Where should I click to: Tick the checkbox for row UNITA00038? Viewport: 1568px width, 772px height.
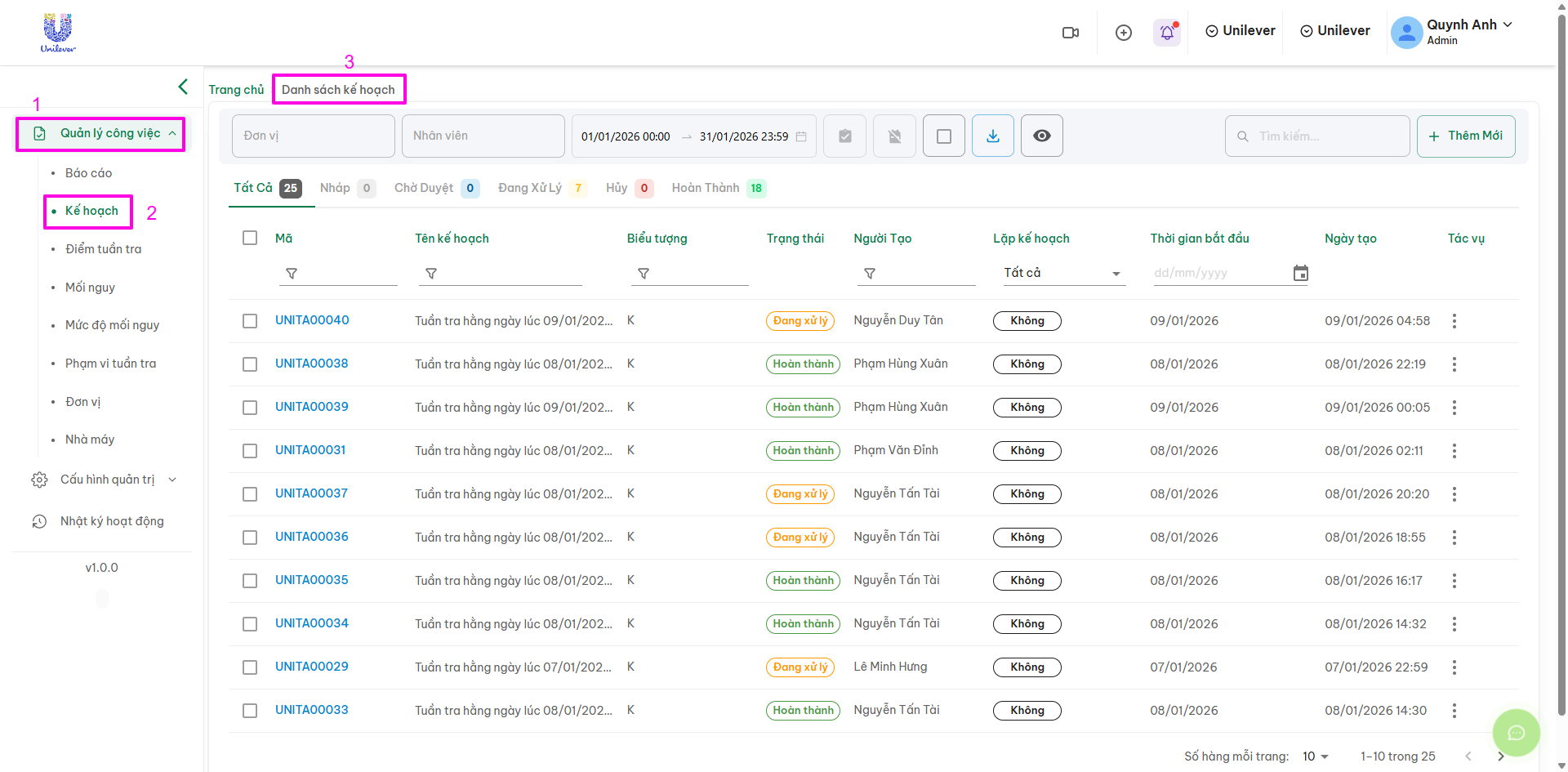tap(250, 364)
